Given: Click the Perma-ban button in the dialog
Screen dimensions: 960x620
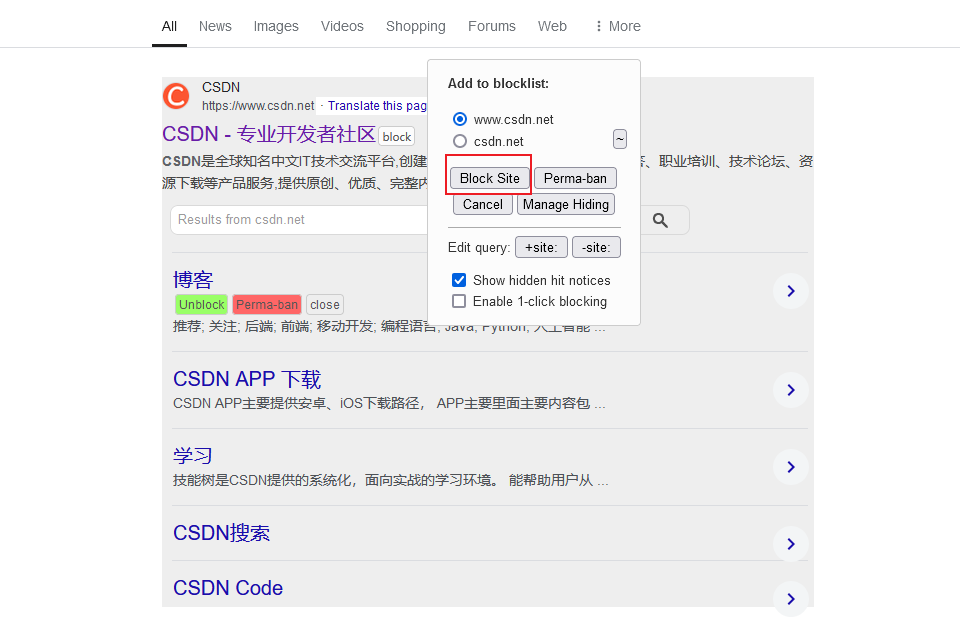Looking at the screenshot, I should 575,178.
